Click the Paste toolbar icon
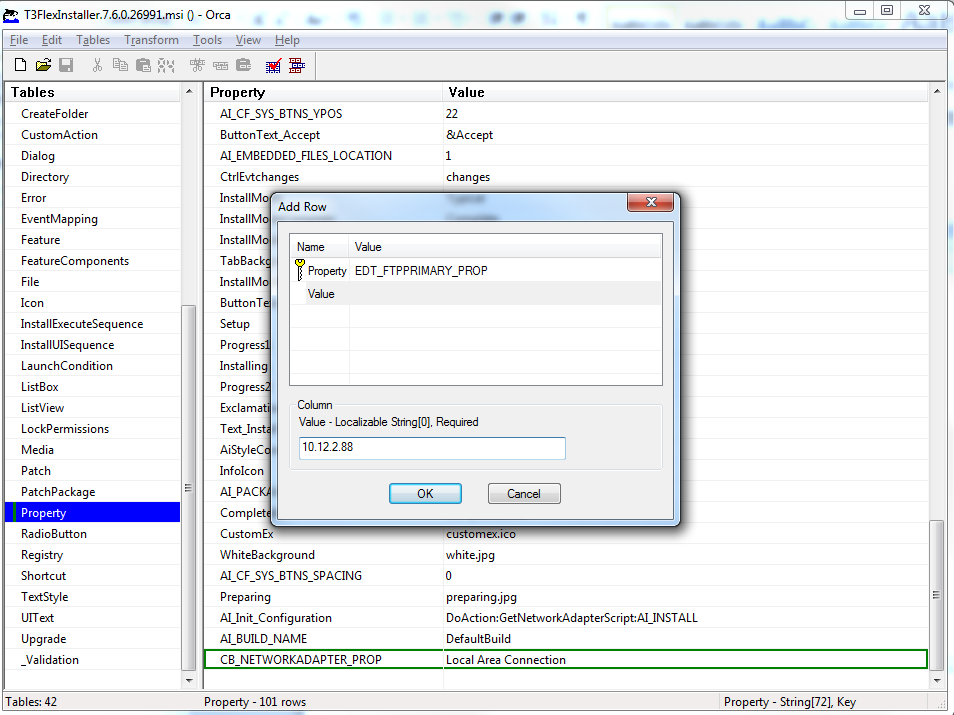The image size is (954, 715). click(x=144, y=65)
